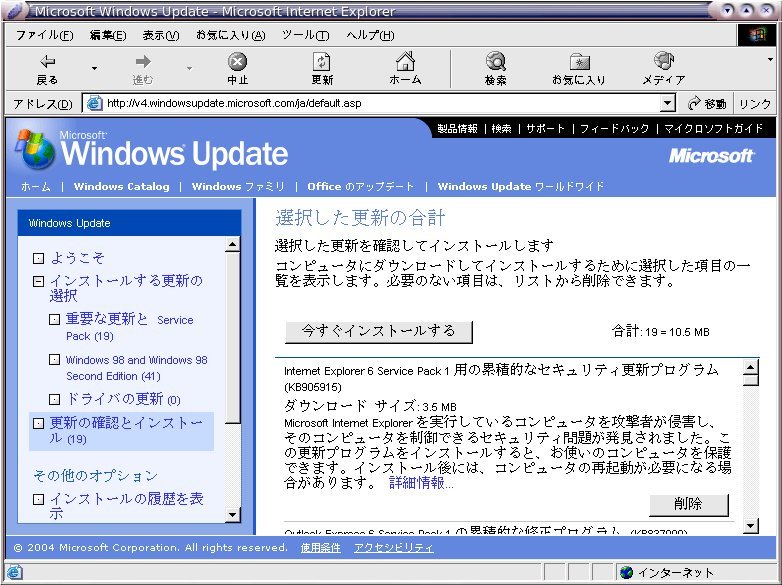
Task: Open インストールの履歴を表示 link
Action: tap(126, 506)
